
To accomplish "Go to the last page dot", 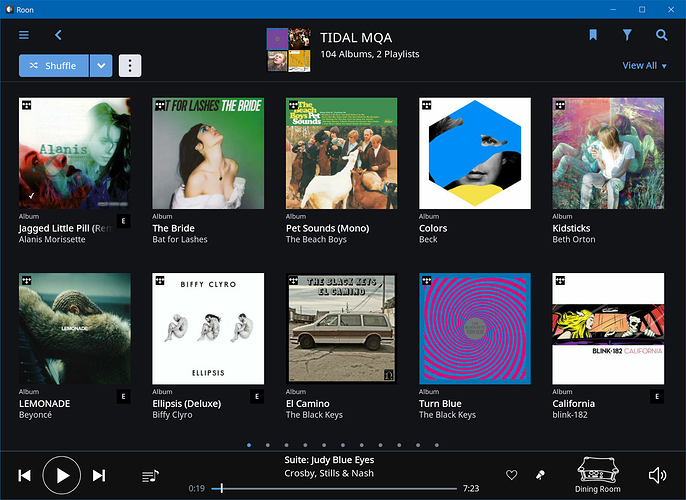I will tap(437, 445).
